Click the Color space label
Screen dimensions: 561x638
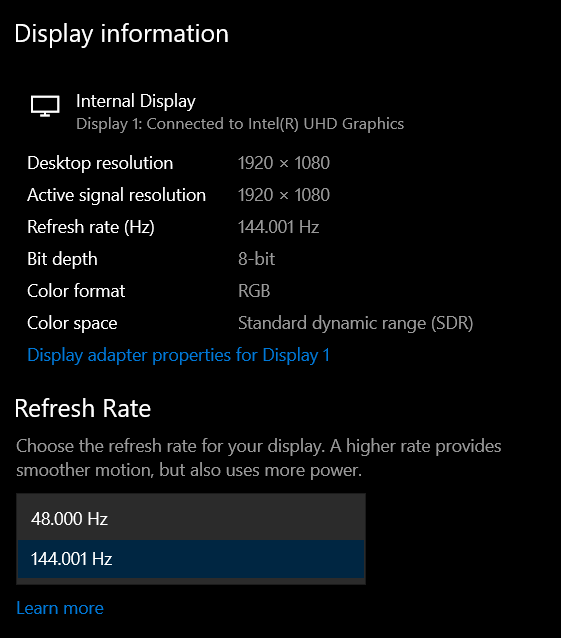pyautogui.click(x=72, y=323)
